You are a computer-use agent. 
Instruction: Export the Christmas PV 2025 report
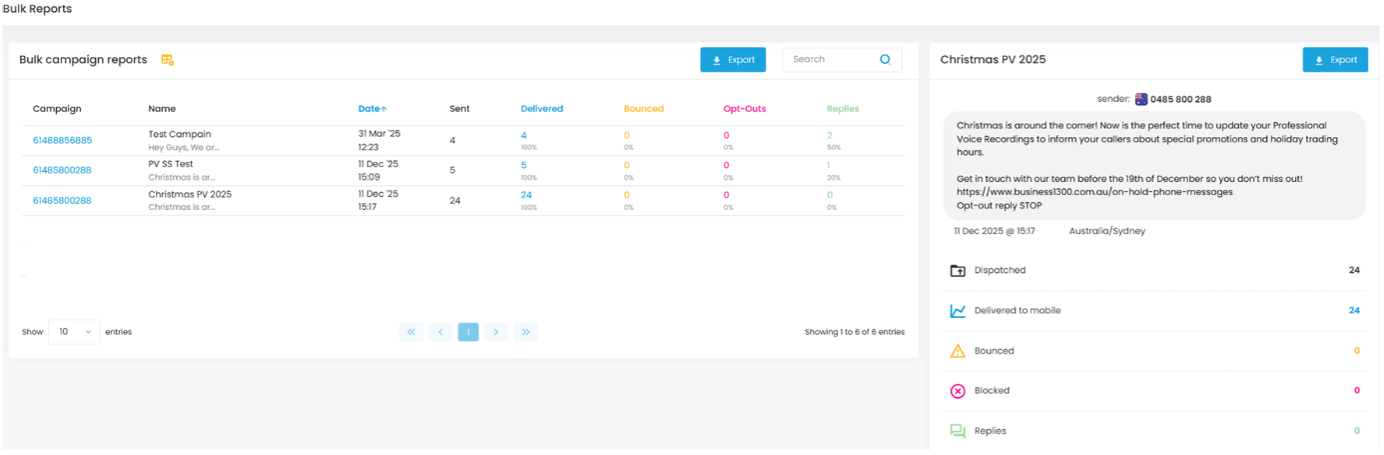click(1334, 60)
